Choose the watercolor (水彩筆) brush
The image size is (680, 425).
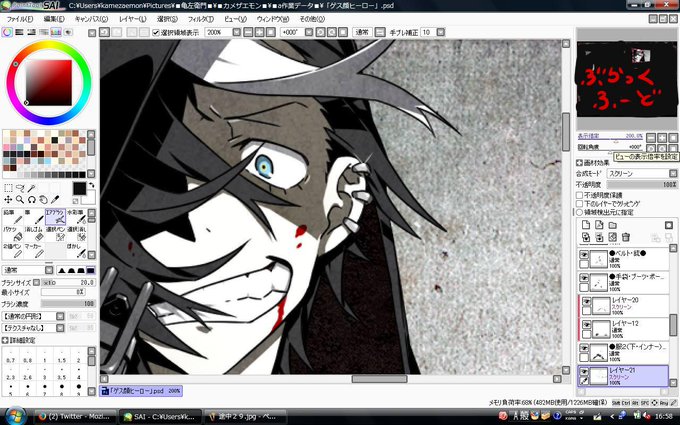[77, 217]
